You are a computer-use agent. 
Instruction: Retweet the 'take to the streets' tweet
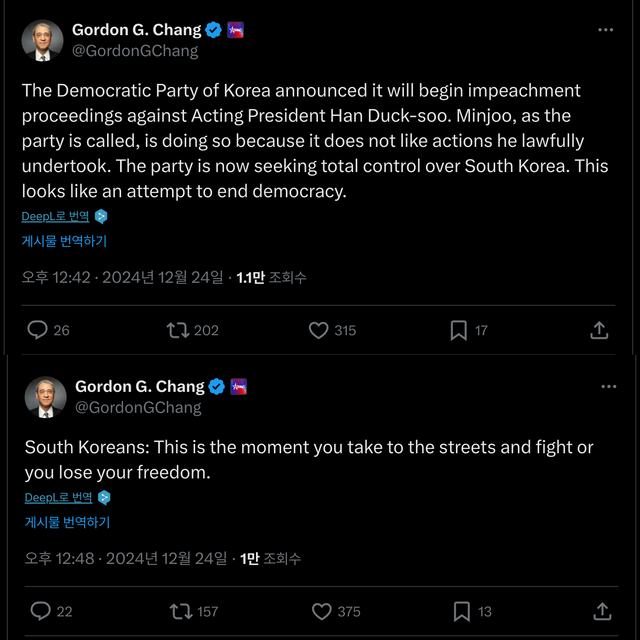pyautogui.click(x=181, y=611)
